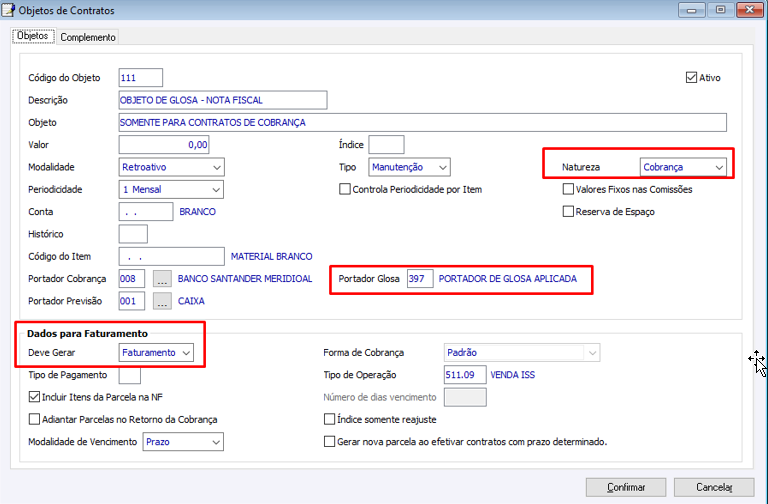768x504 pixels.
Task: Open the Natureza Cobrança dropdown
Action: (683, 167)
